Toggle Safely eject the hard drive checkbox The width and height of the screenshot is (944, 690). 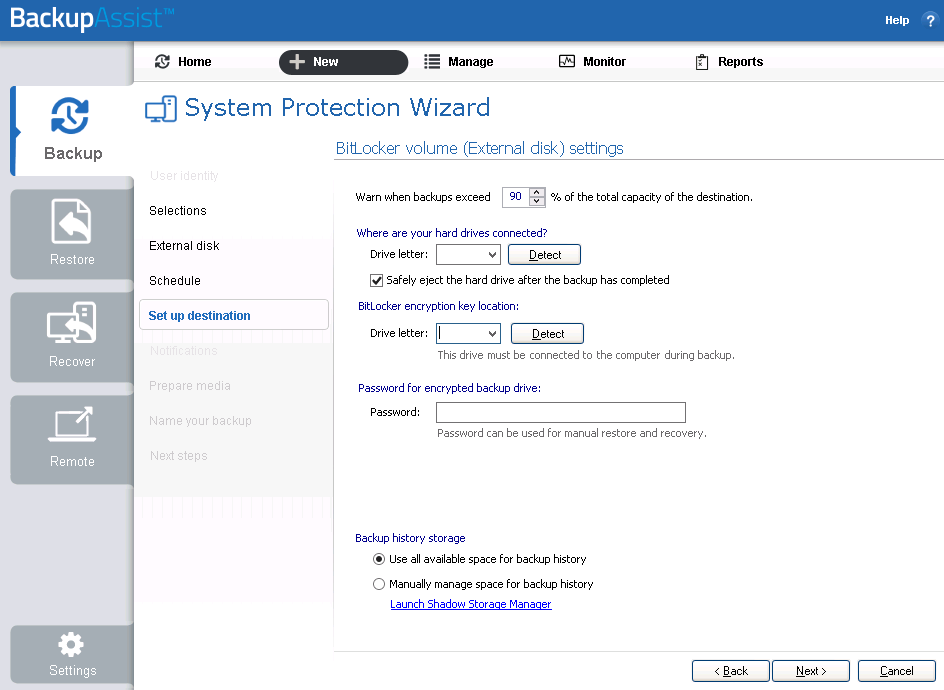[377, 281]
